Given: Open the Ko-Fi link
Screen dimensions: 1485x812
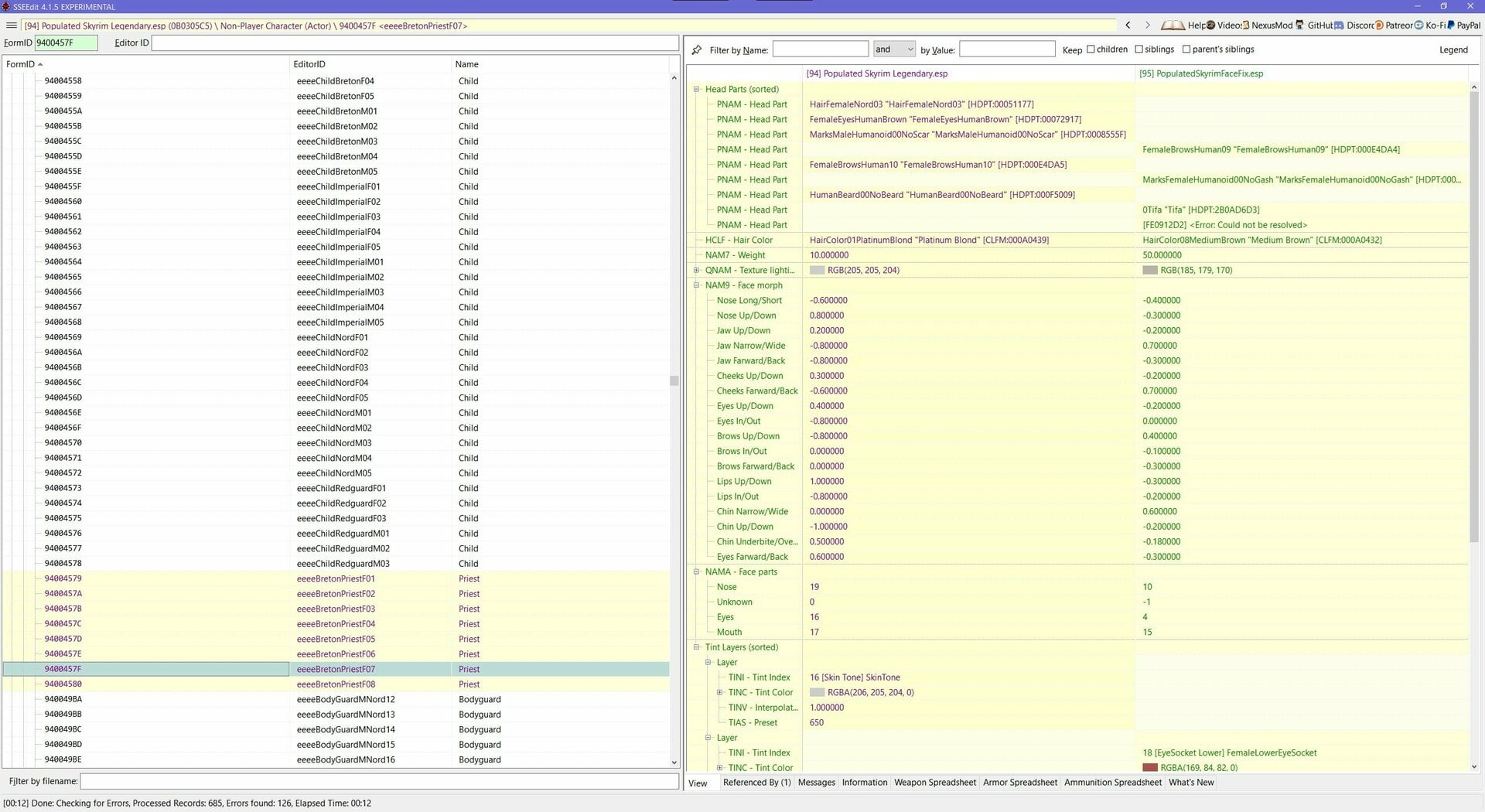Looking at the screenshot, I should click(1429, 26).
